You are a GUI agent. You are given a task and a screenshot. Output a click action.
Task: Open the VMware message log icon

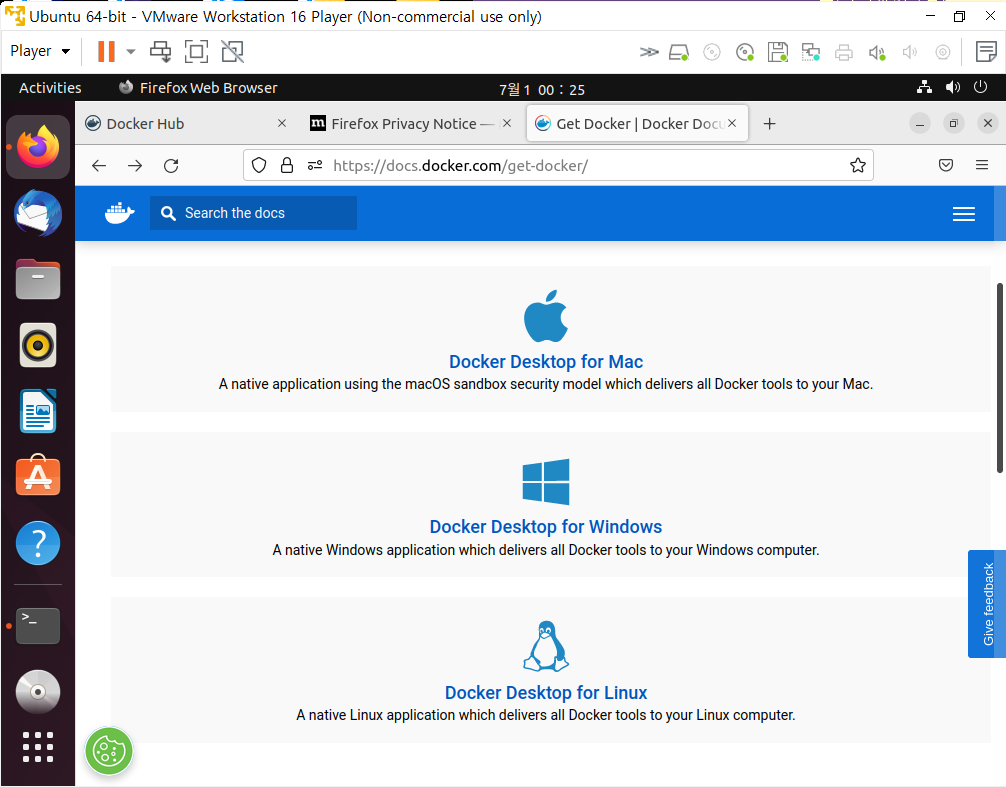985,51
